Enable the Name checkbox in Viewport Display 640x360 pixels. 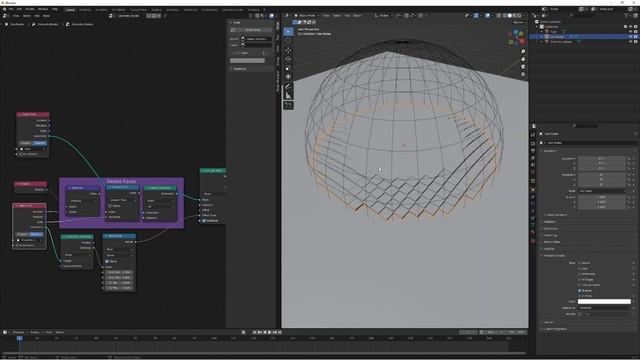coord(580,263)
